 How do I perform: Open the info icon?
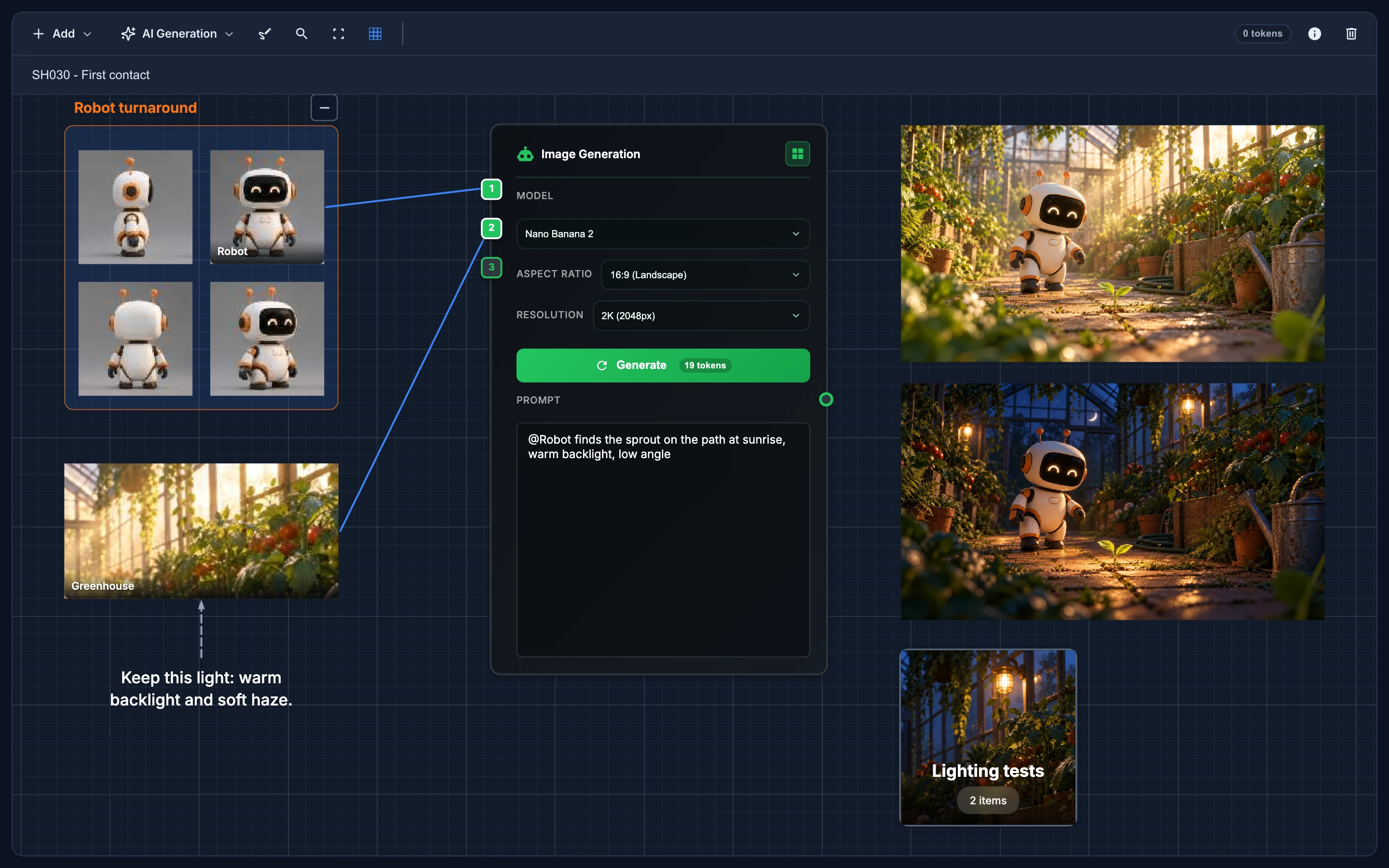pyautogui.click(x=1314, y=34)
